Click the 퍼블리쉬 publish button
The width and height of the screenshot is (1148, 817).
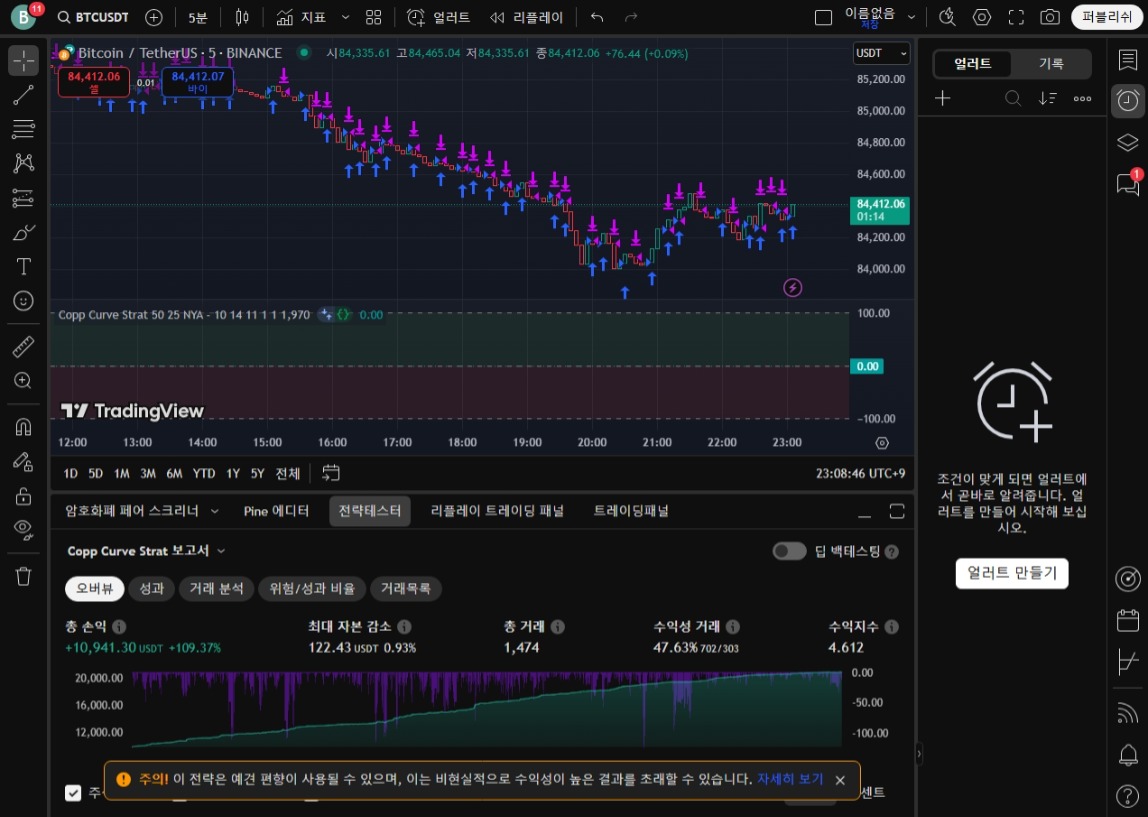(x=1107, y=18)
